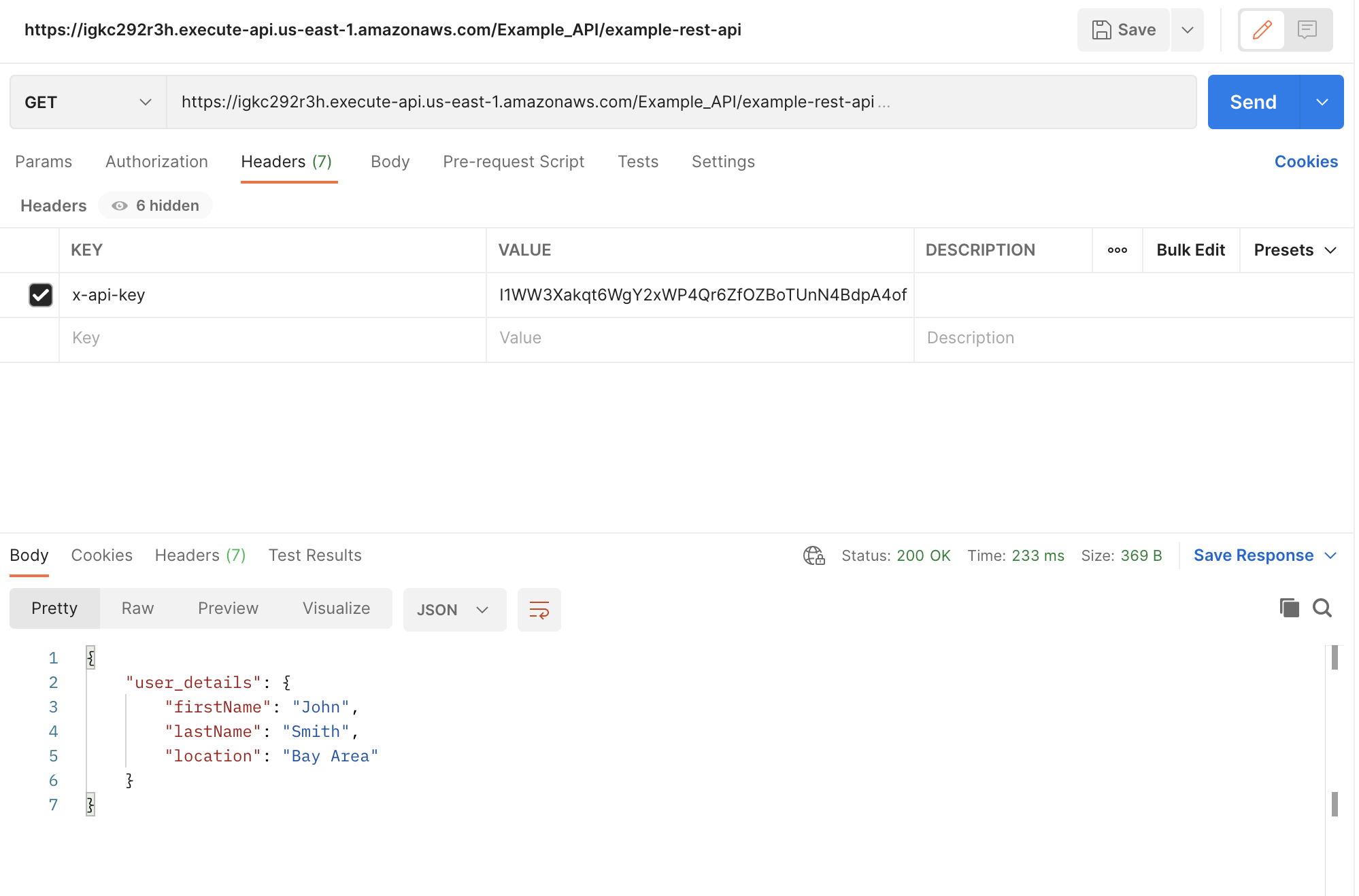Click the copy response body icon
Image resolution: width=1359 pixels, height=896 pixels.
(x=1289, y=608)
